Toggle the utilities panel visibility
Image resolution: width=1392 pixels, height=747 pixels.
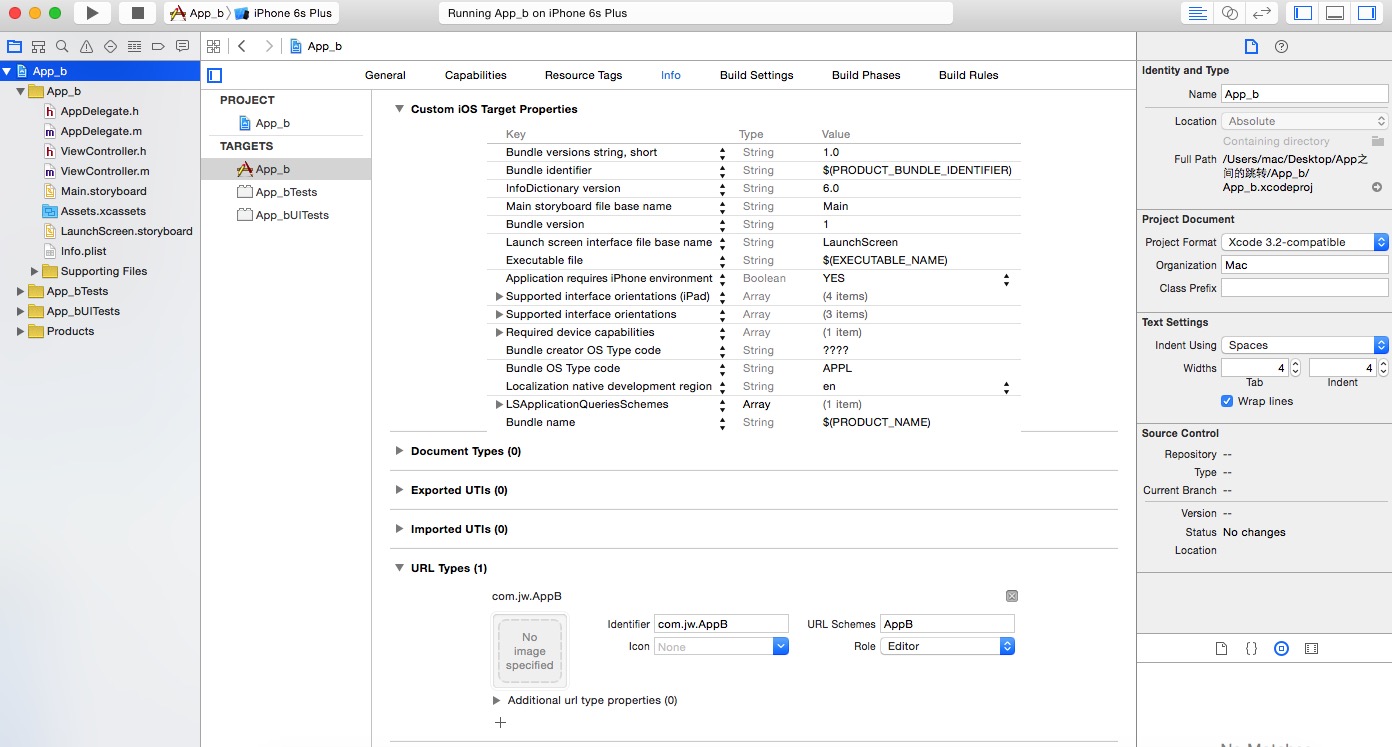1365,13
